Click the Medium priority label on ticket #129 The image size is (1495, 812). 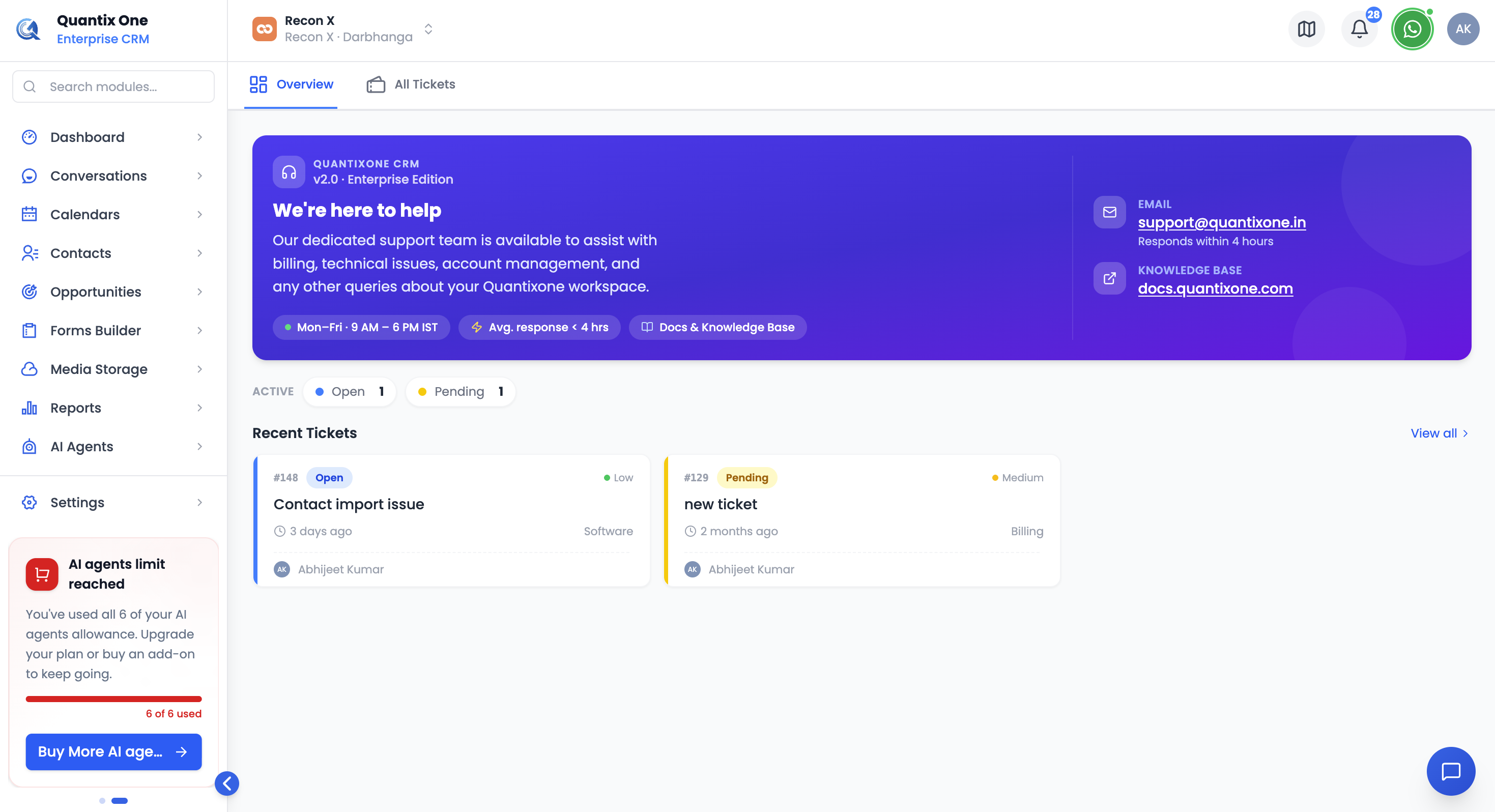(x=1017, y=478)
